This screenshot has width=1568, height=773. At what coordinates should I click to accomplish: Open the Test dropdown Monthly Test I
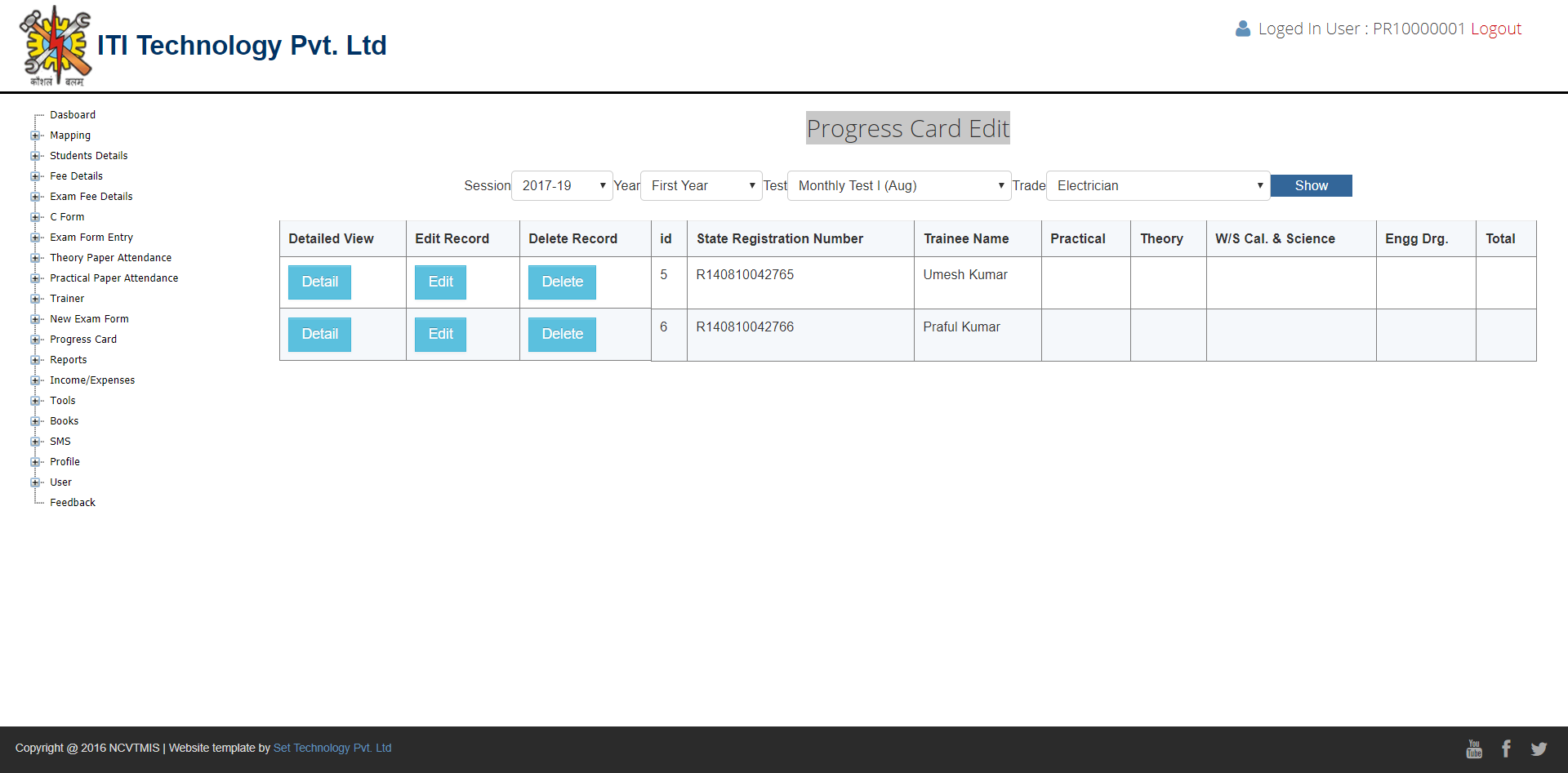[898, 186]
